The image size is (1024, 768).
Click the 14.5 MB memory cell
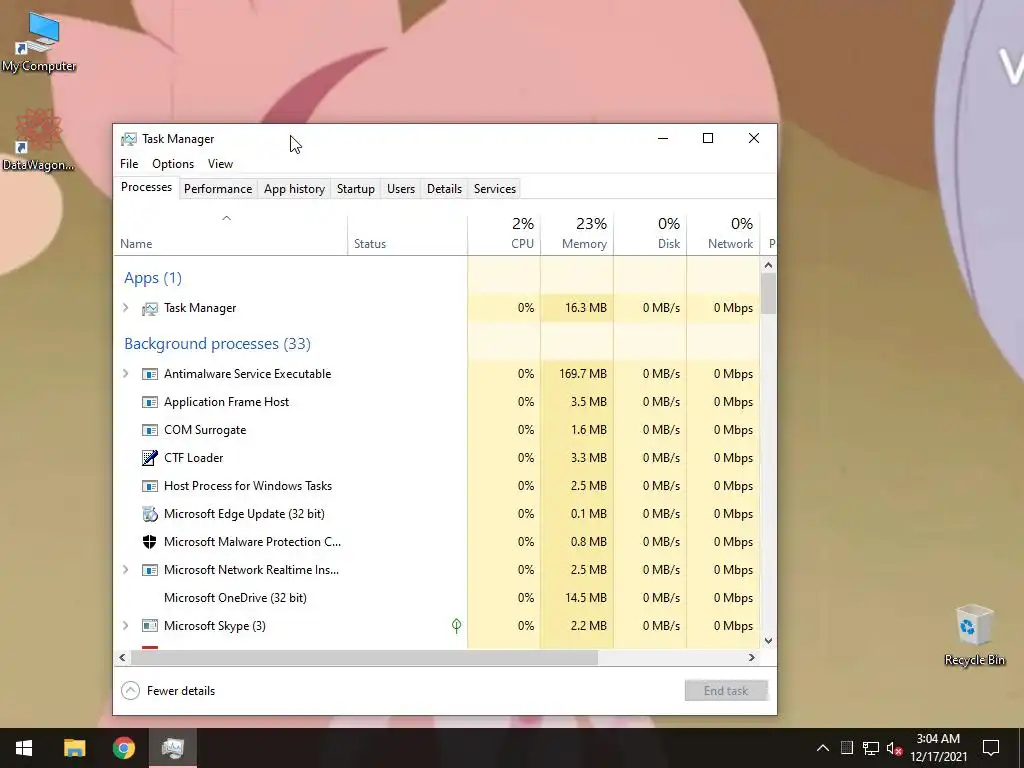pos(577,598)
